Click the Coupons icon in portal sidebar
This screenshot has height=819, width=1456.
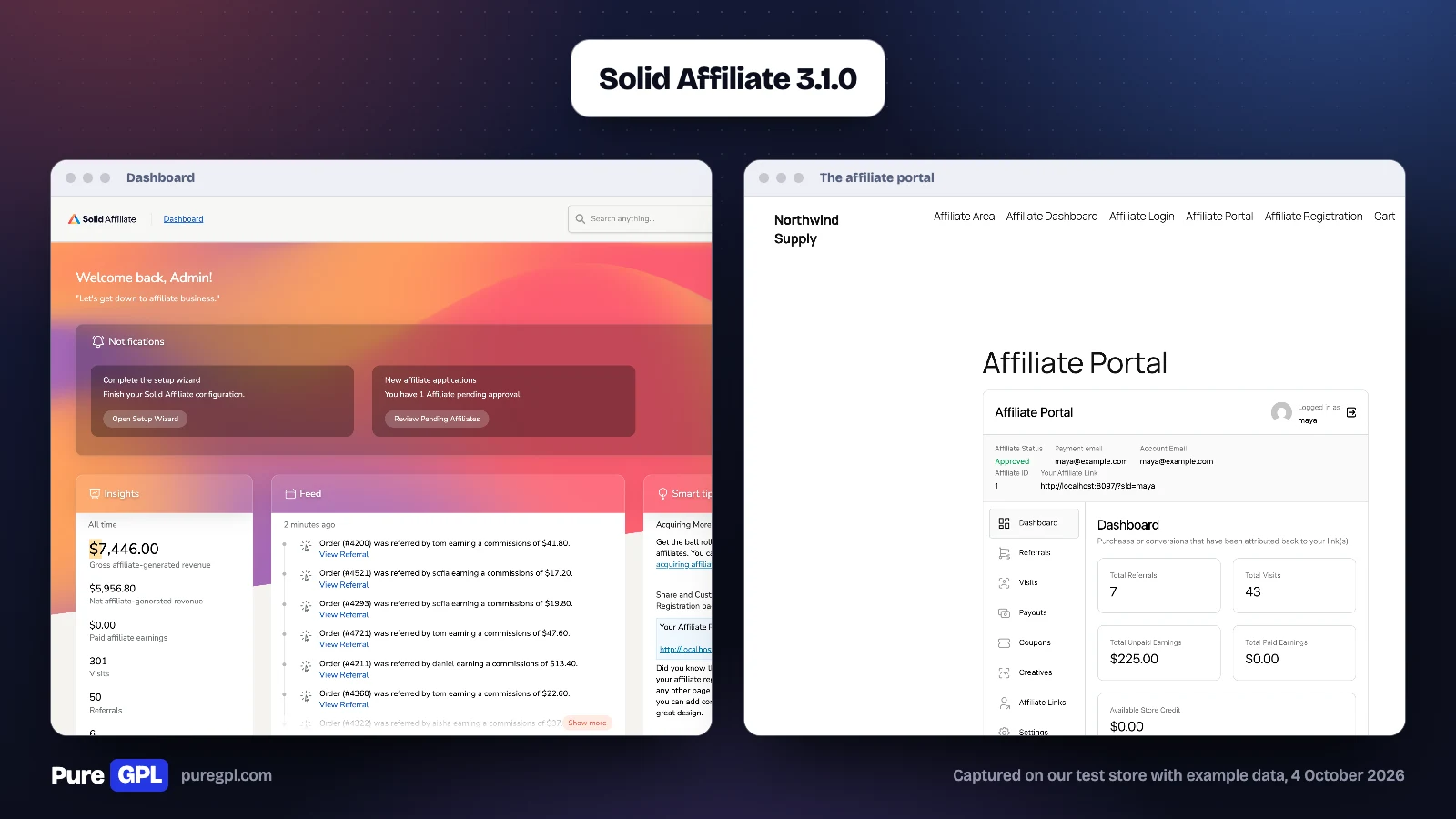click(x=1004, y=642)
